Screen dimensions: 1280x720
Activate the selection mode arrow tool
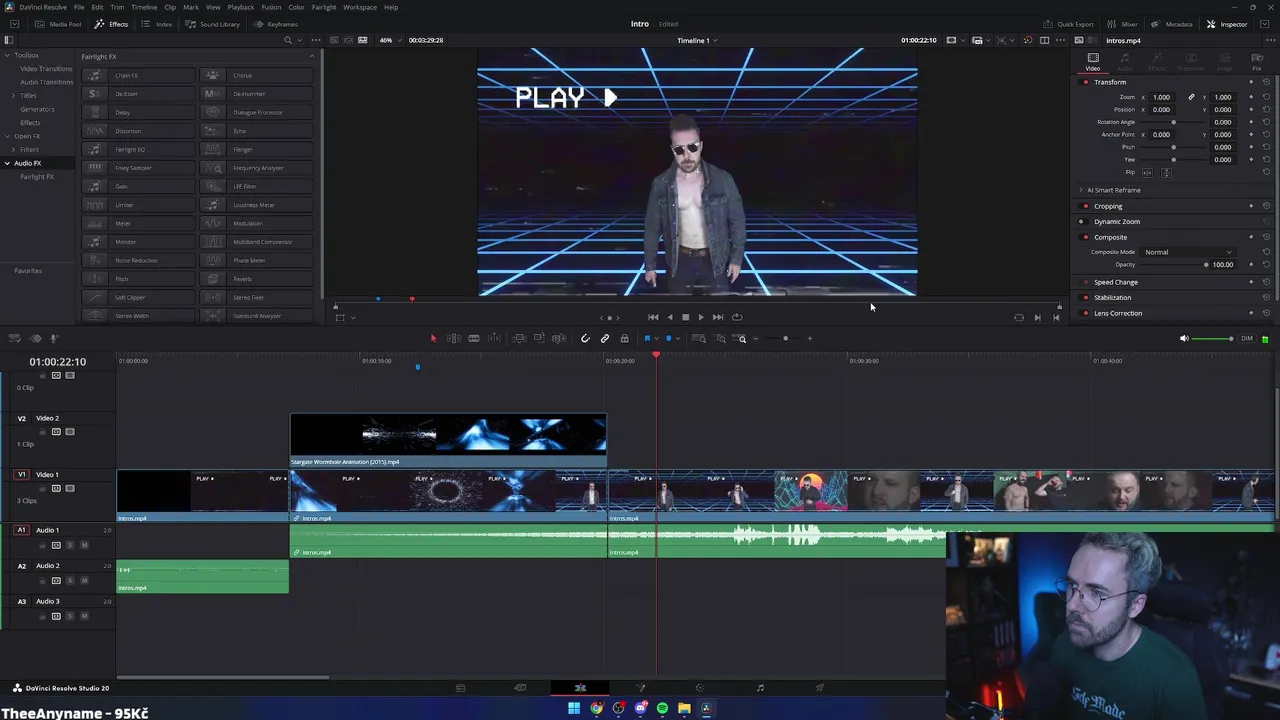pos(433,339)
